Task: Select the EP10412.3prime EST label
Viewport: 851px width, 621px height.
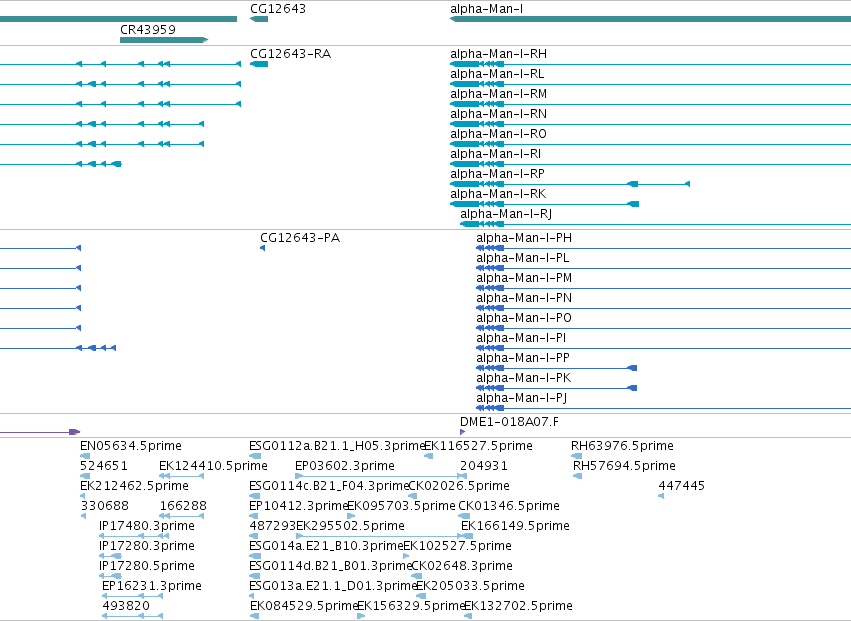Action: [x=298, y=506]
